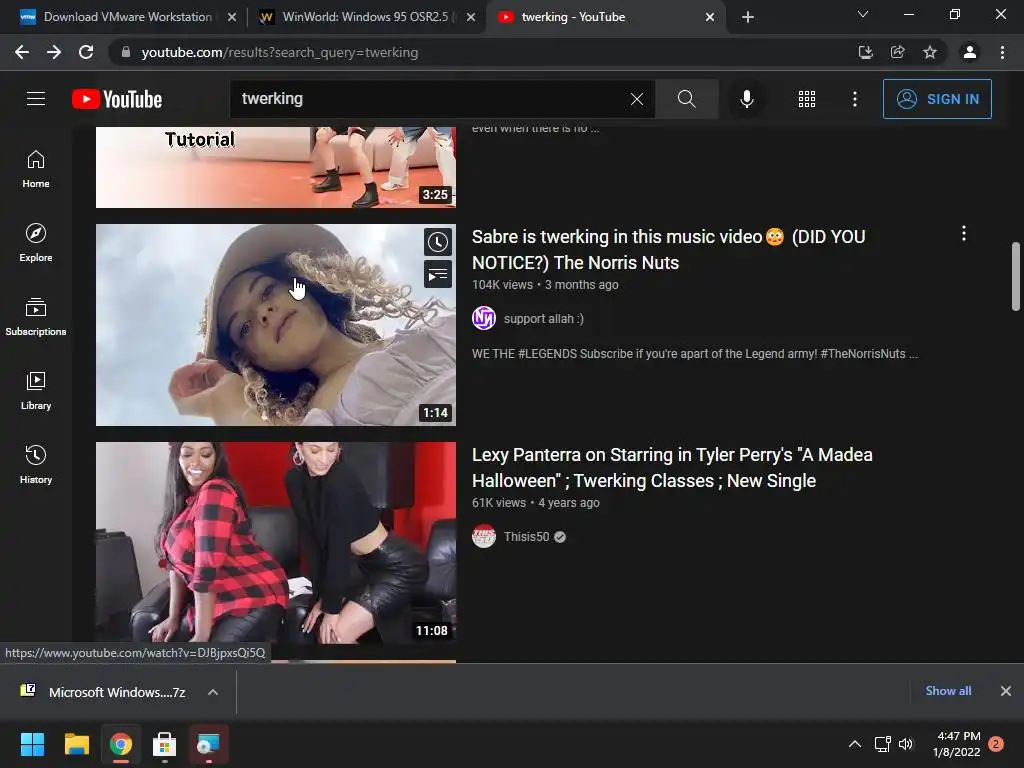This screenshot has width=1024, height=768.
Task: Expand download item options chevron
Action: click(213, 692)
